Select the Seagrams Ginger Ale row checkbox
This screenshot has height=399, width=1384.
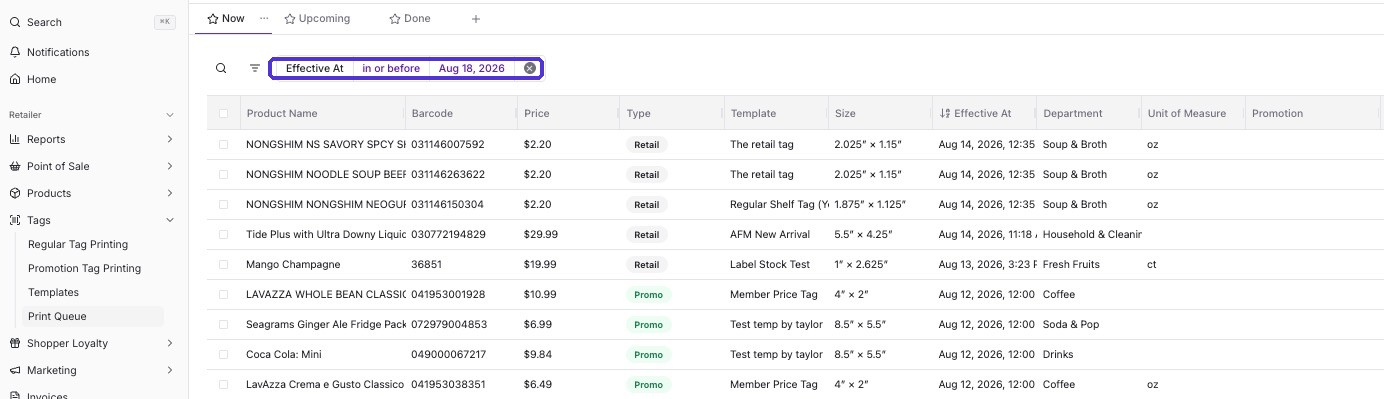(x=223, y=324)
